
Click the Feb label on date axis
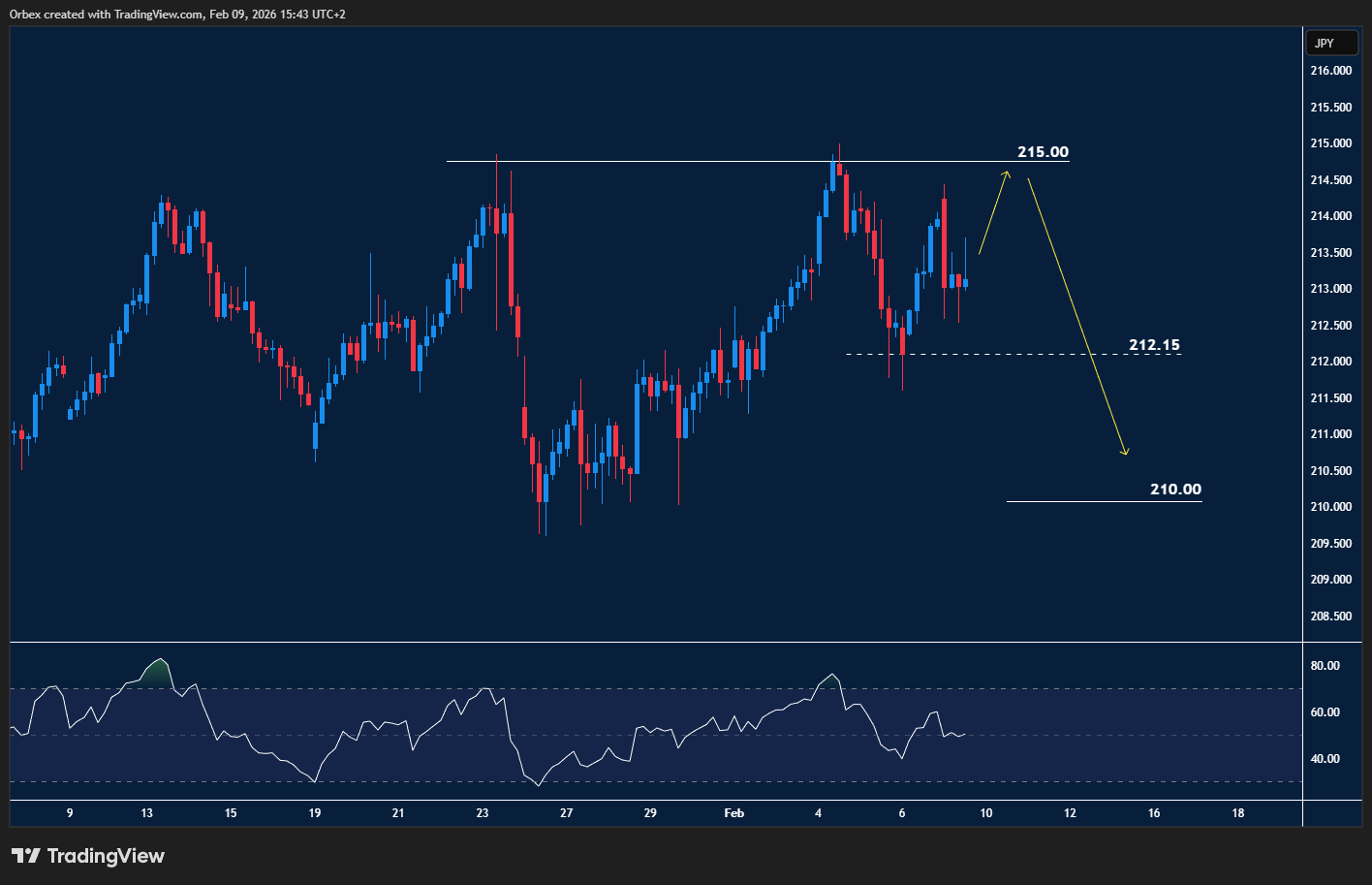734,813
